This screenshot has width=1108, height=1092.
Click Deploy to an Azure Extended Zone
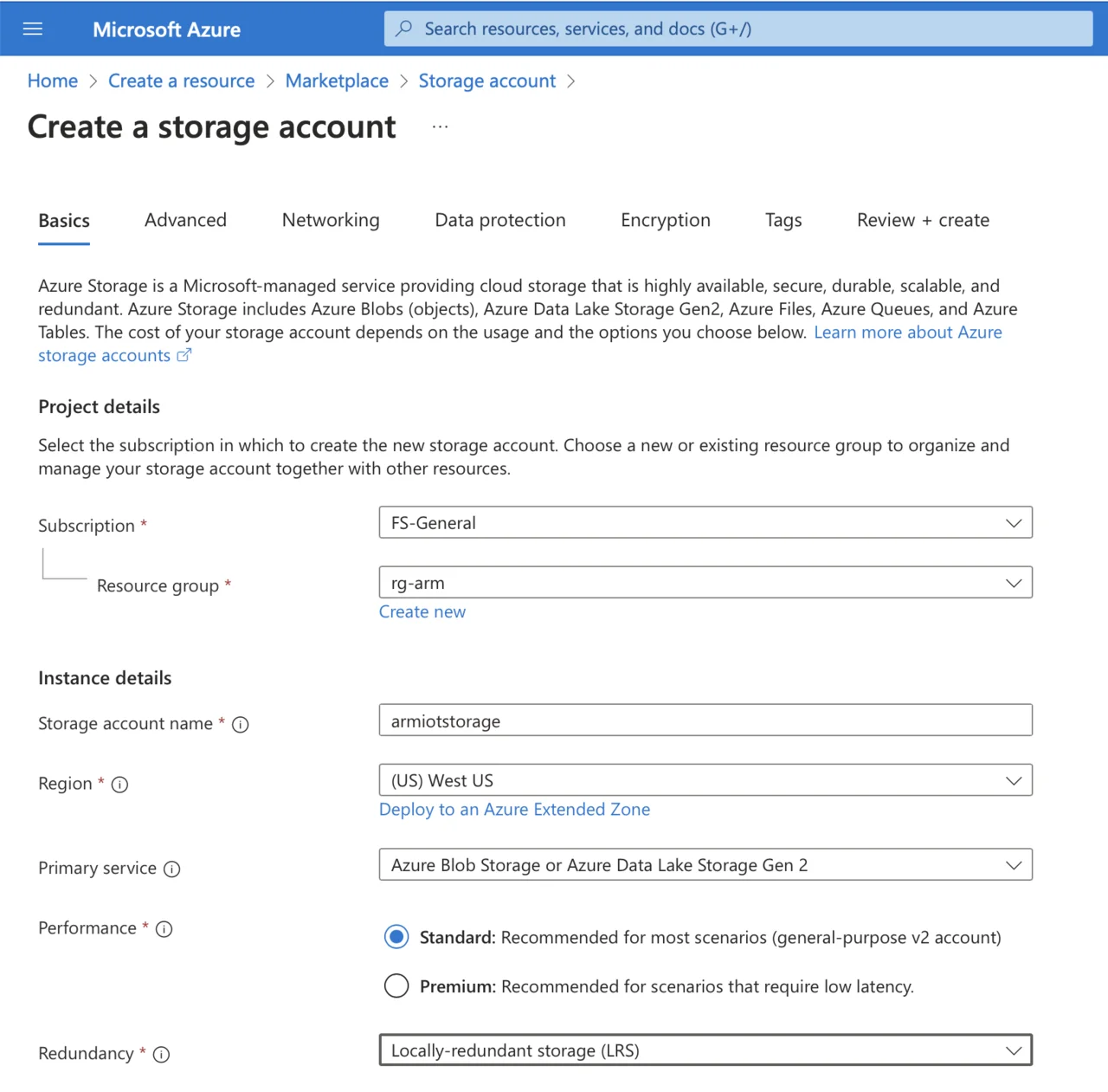(514, 810)
